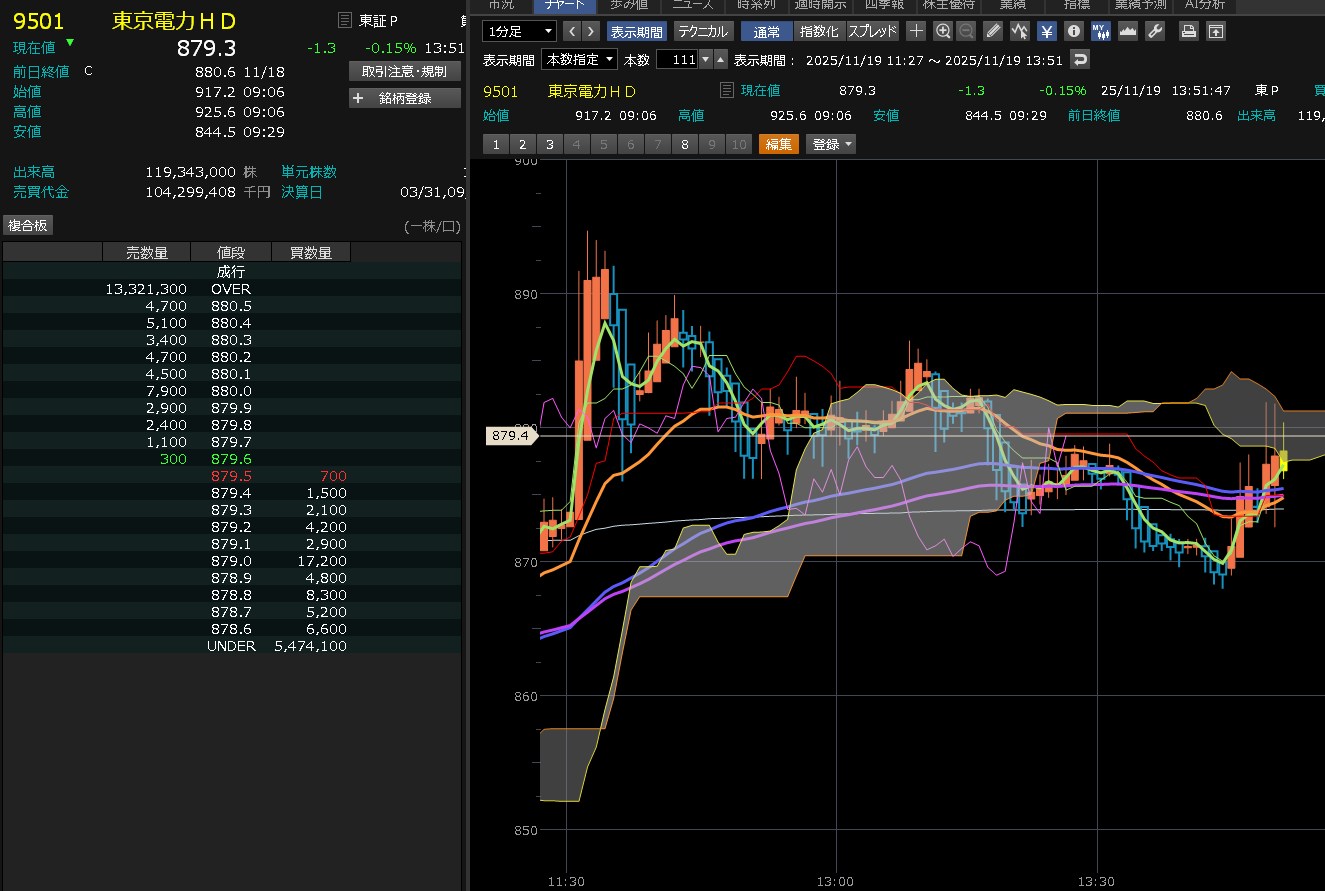Switch chart to 指数化 indexed mode
Screen dimensions: 1325x891
tap(821, 31)
